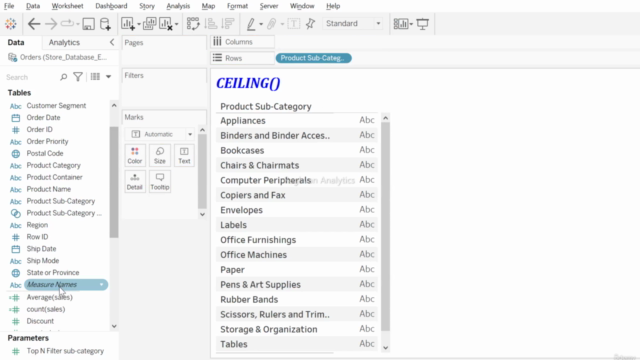Click the Search field in Data pane
640x360 pixels.
pos(31,77)
